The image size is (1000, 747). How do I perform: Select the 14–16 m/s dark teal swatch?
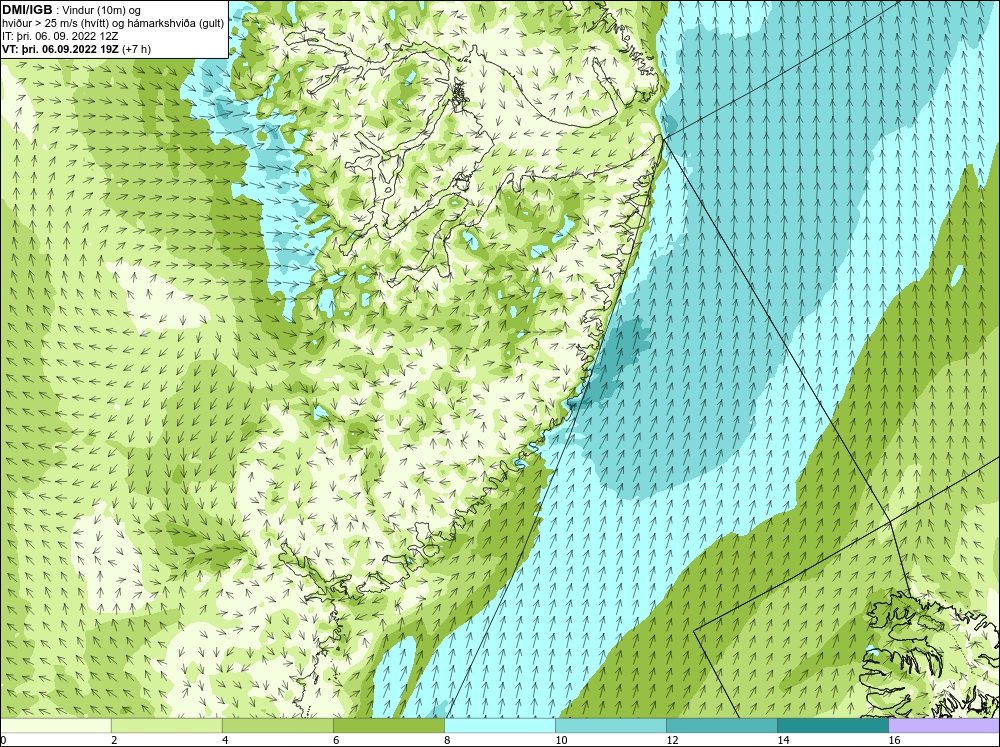click(832, 725)
